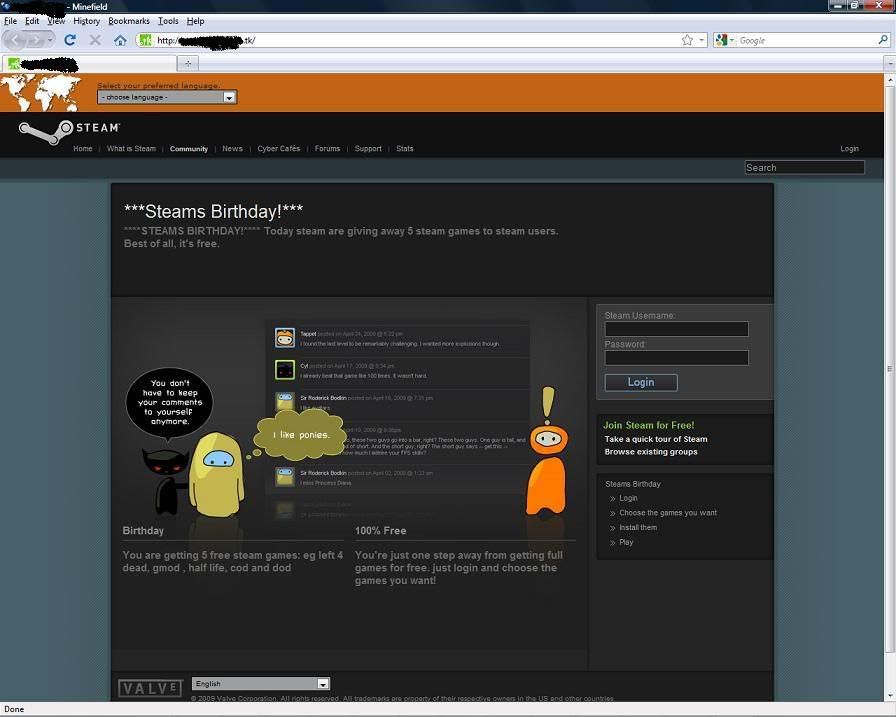The width and height of the screenshot is (896, 717).
Task: Click the orange exclamation character image
Action: [x=547, y=451]
